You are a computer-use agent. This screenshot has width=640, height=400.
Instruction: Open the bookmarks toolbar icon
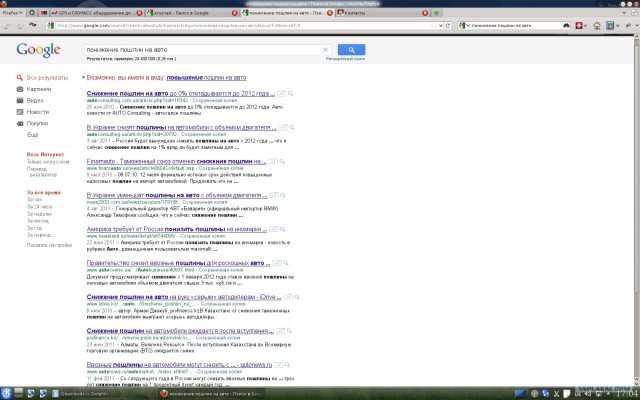click(610, 26)
